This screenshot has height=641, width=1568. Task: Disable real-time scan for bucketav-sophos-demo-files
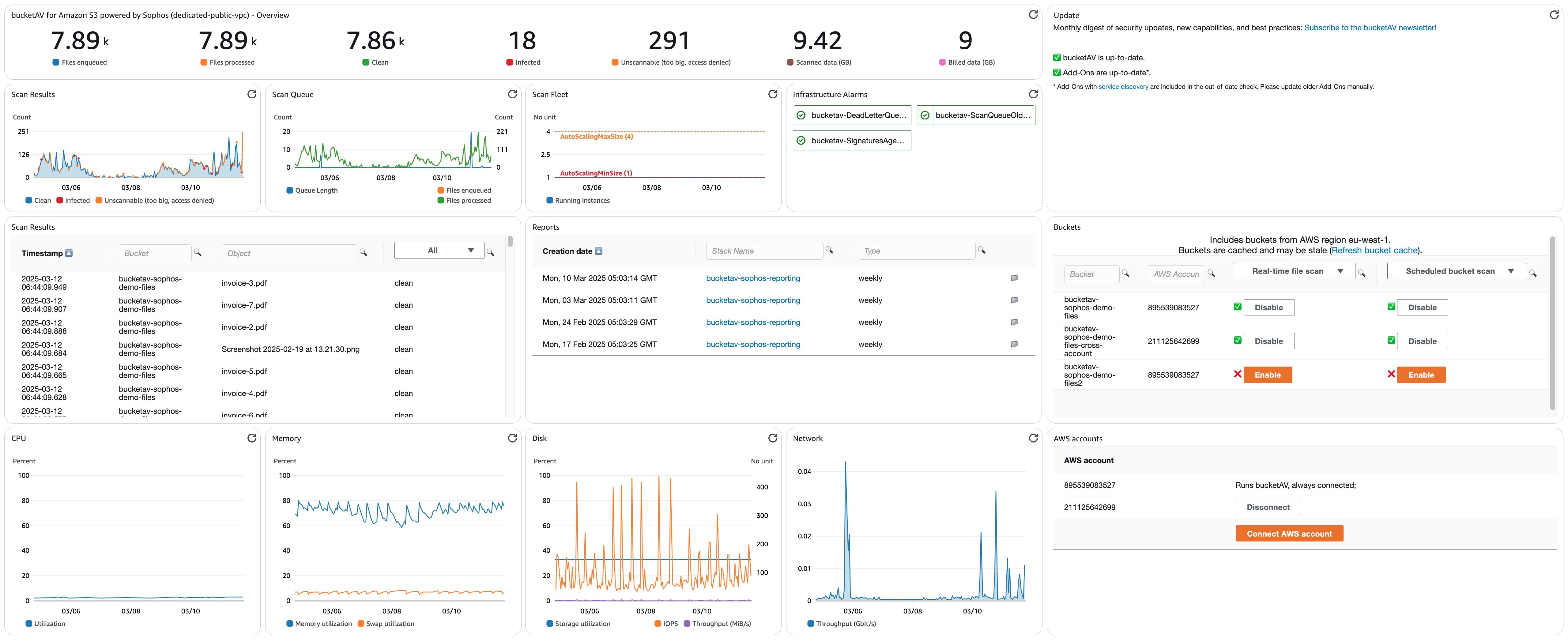pyautogui.click(x=1268, y=307)
